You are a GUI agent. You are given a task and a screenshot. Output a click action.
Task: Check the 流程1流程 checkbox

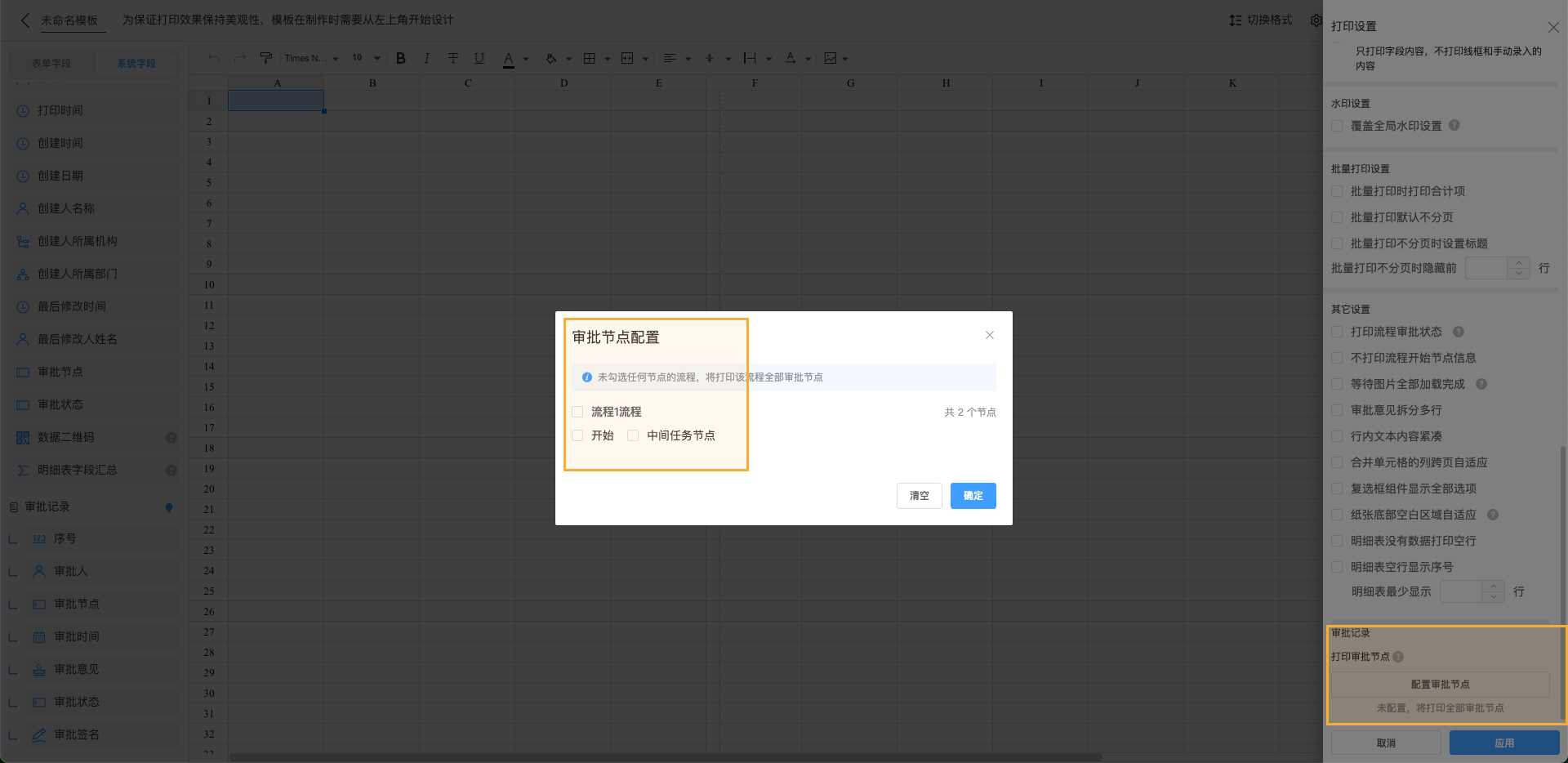tap(577, 412)
